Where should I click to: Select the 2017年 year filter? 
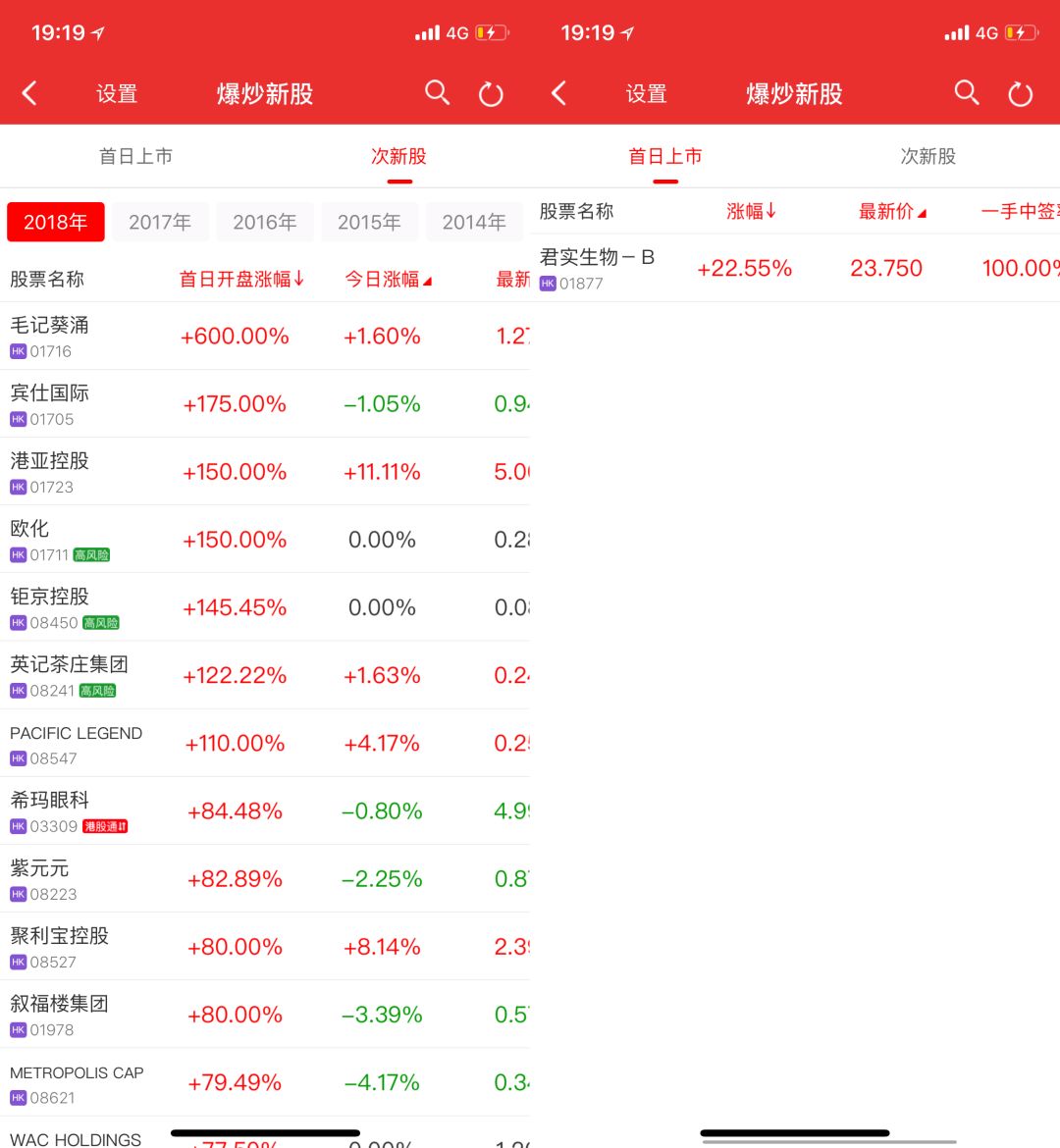click(x=160, y=223)
